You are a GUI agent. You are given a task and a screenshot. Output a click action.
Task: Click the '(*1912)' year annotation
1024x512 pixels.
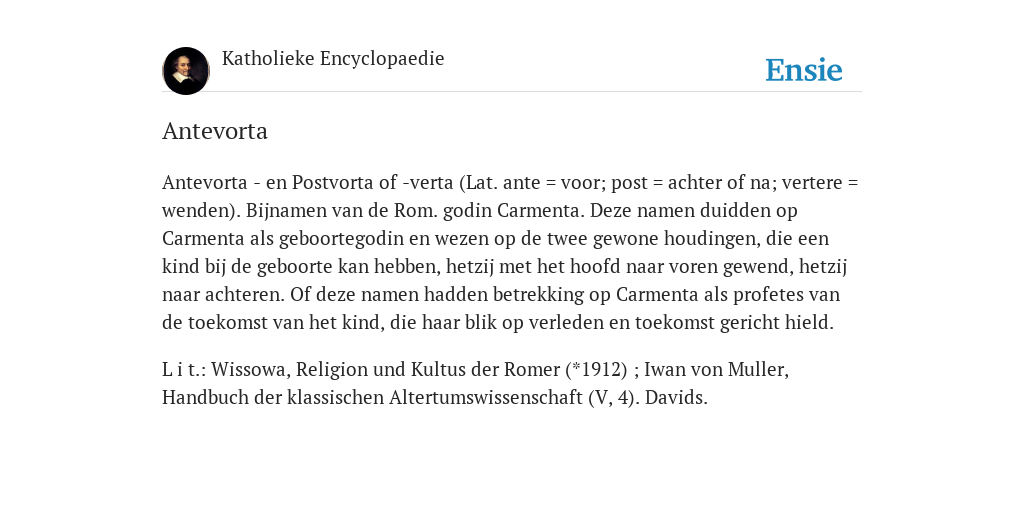coord(597,370)
